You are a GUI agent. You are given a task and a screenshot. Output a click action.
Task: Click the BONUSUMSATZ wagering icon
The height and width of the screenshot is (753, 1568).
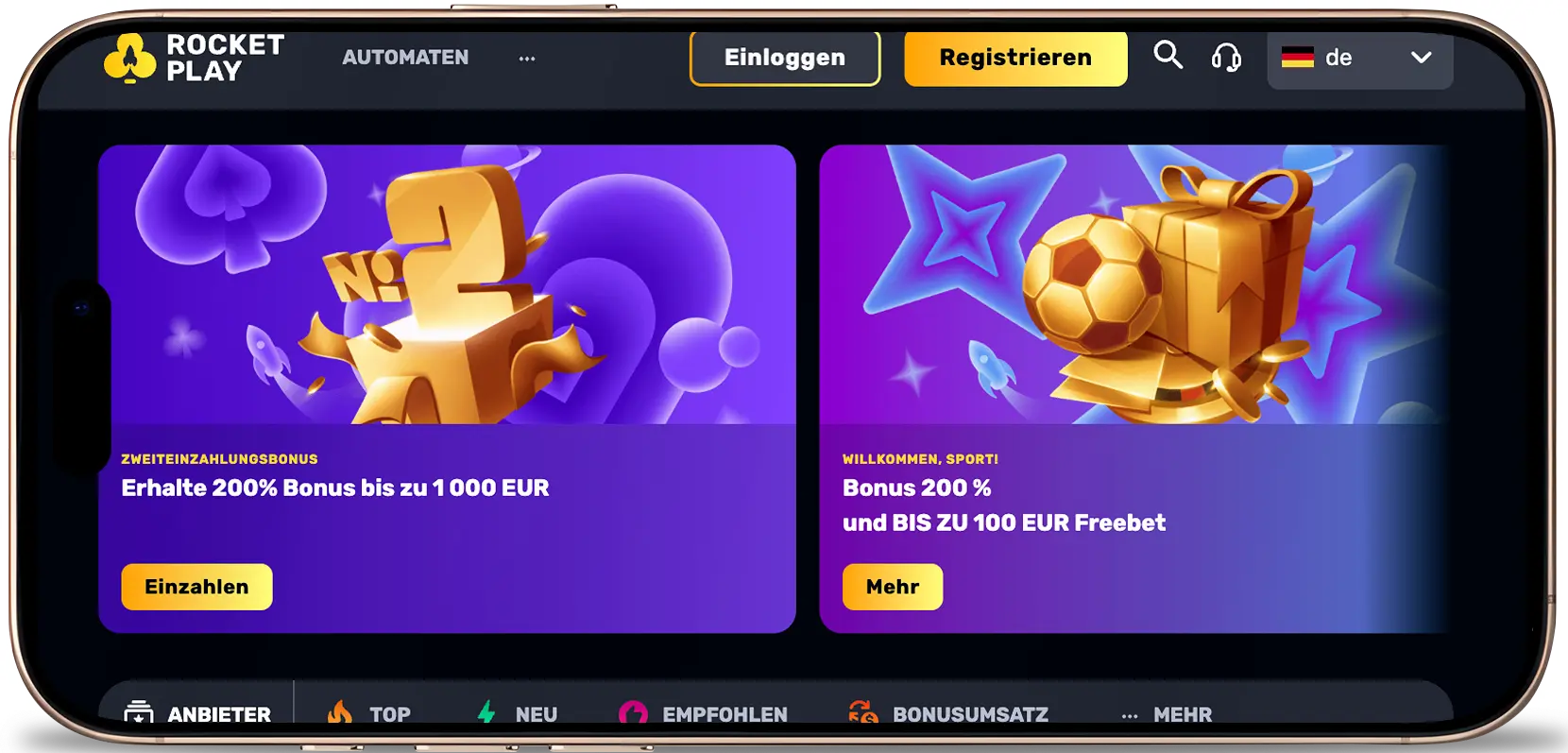(x=863, y=713)
